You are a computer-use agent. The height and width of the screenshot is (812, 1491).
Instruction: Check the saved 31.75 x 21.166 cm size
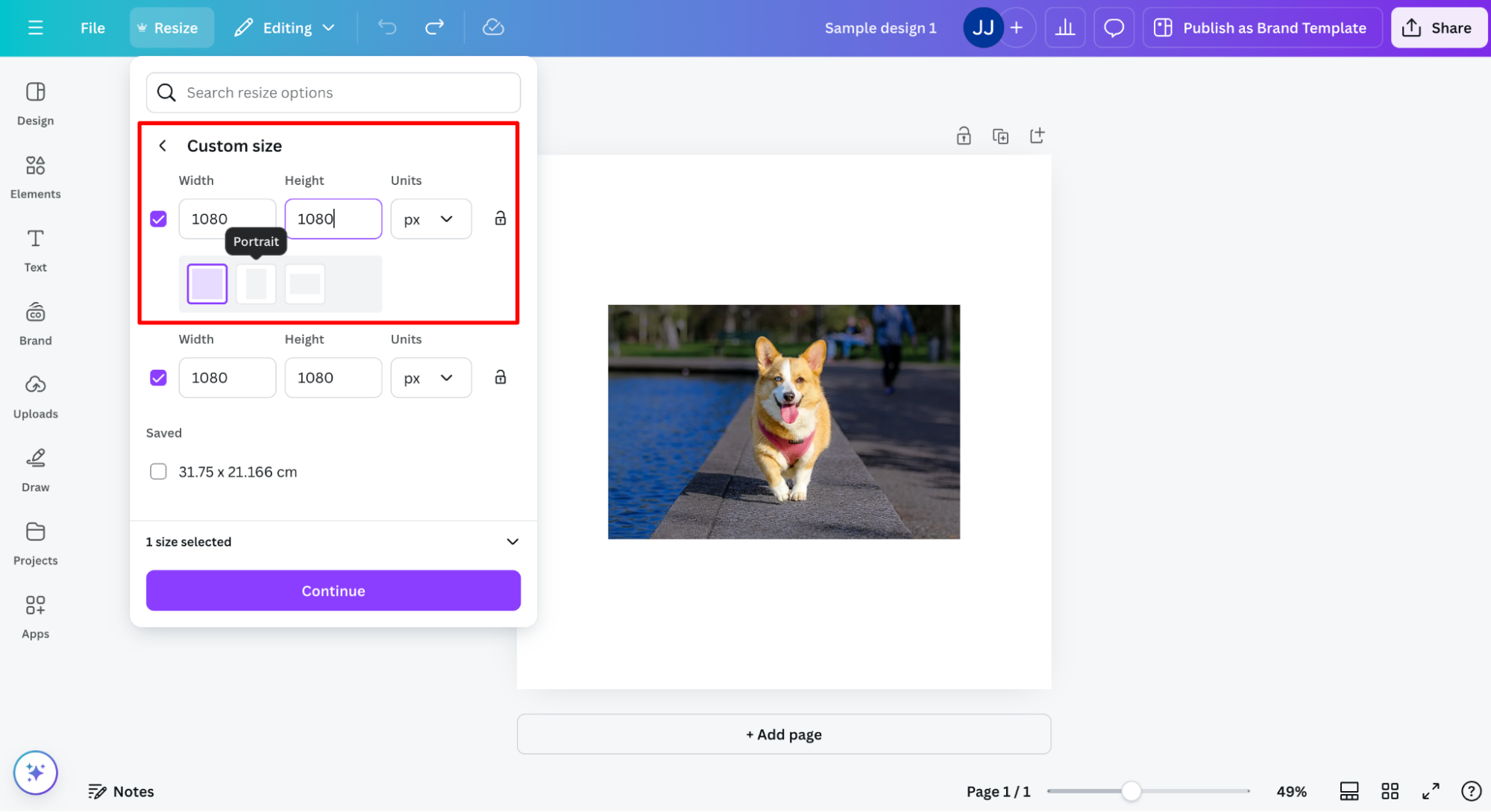pos(158,472)
